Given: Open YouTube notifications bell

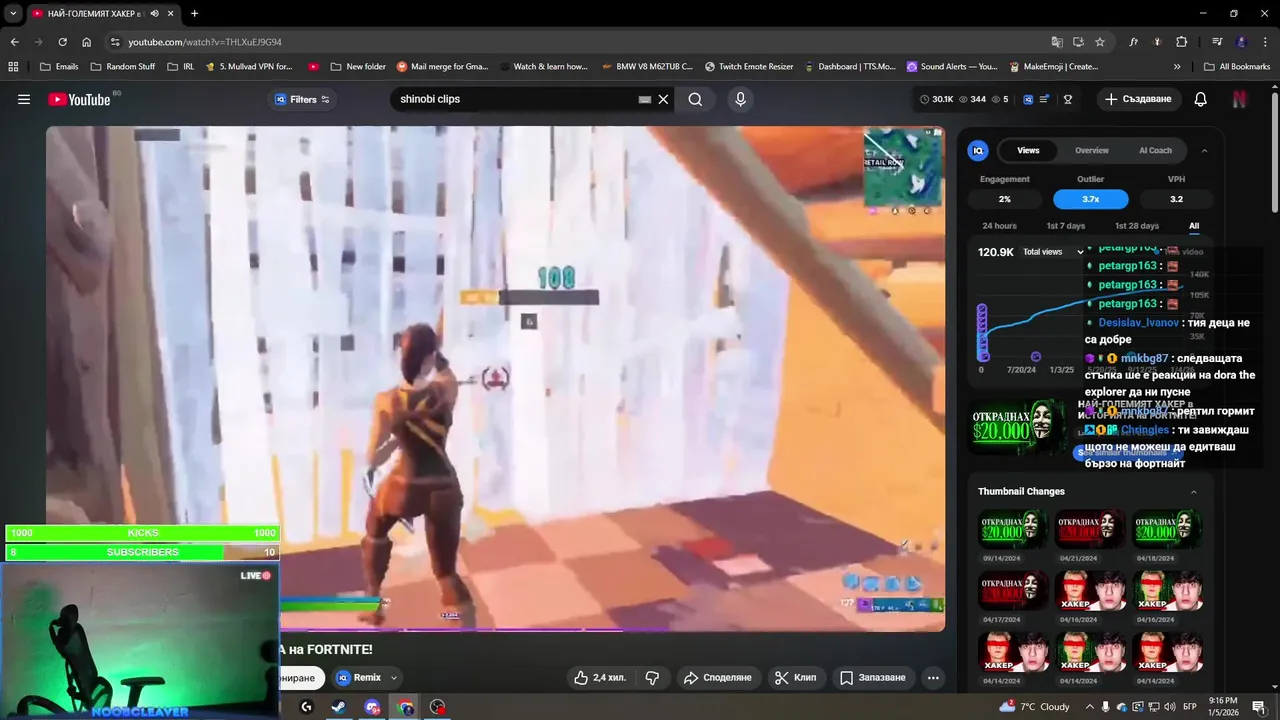Looking at the screenshot, I should (1201, 99).
